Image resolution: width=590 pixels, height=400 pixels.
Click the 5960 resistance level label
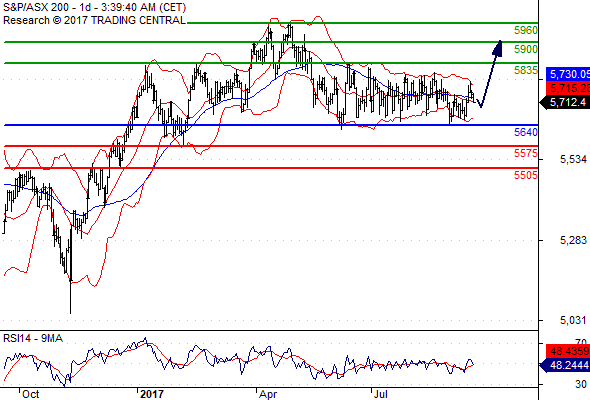click(x=525, y=30)
